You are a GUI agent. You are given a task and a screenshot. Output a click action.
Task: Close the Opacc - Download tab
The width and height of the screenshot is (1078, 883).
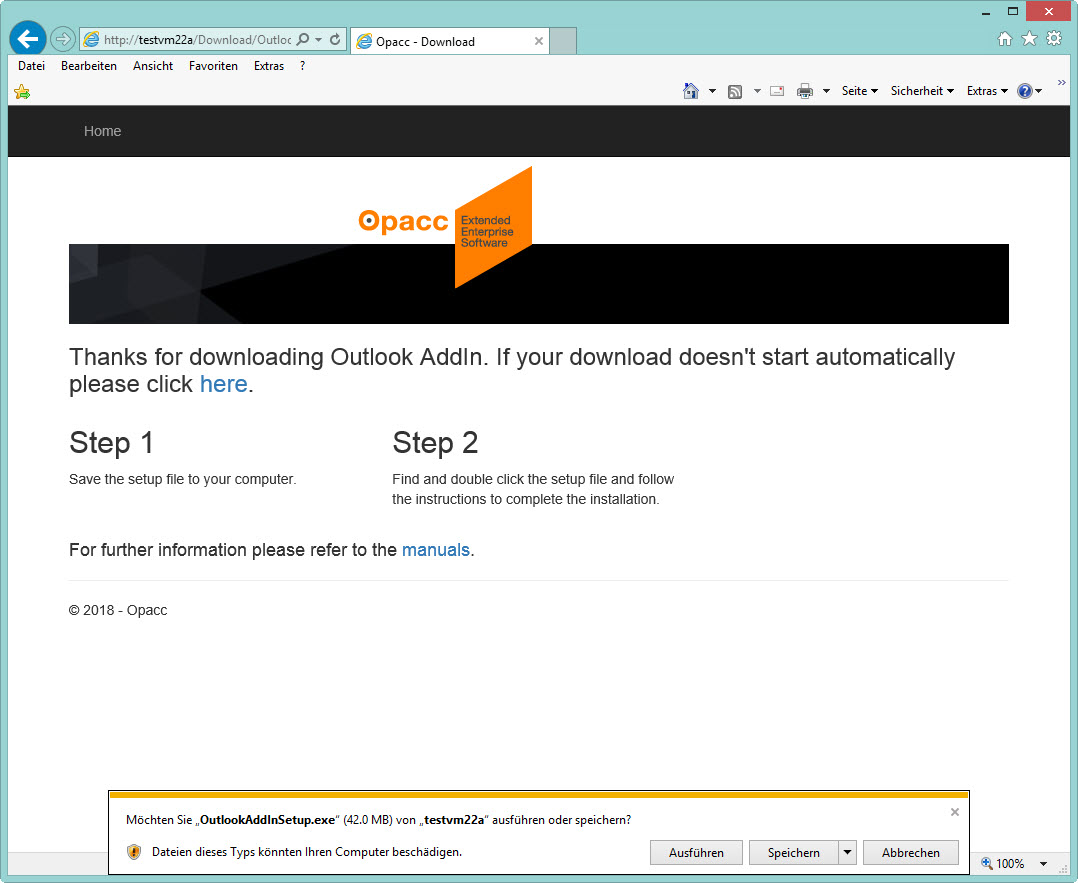(x=539, y=41)
